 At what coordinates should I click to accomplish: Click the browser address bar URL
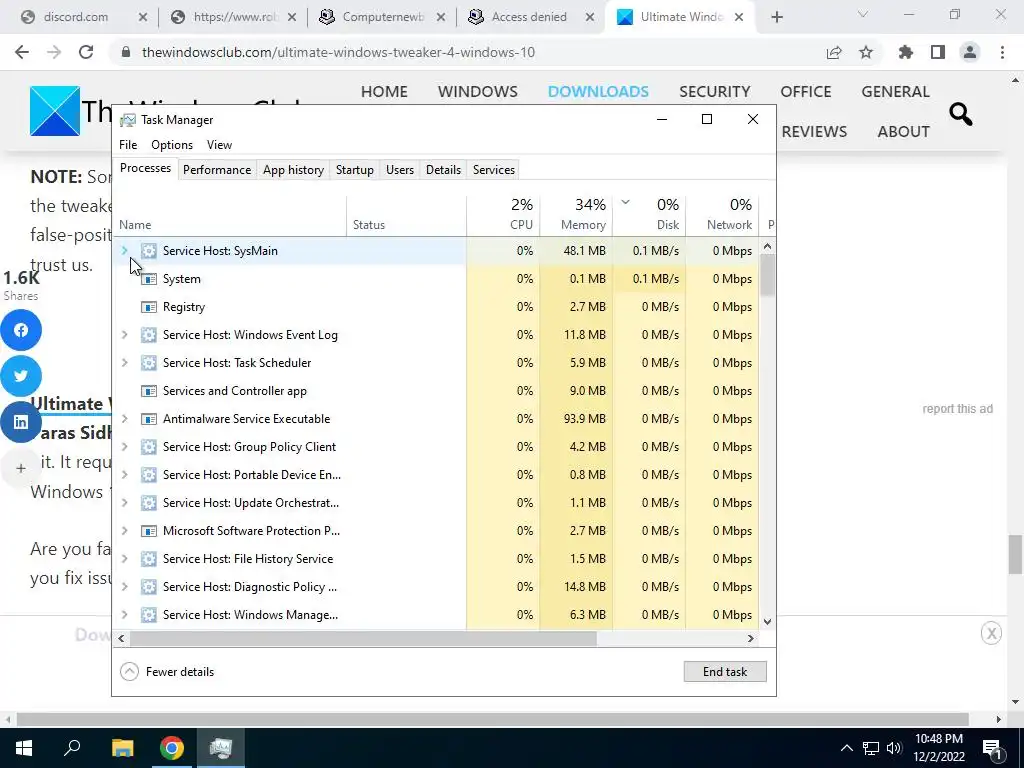click(x=338, y=52)
